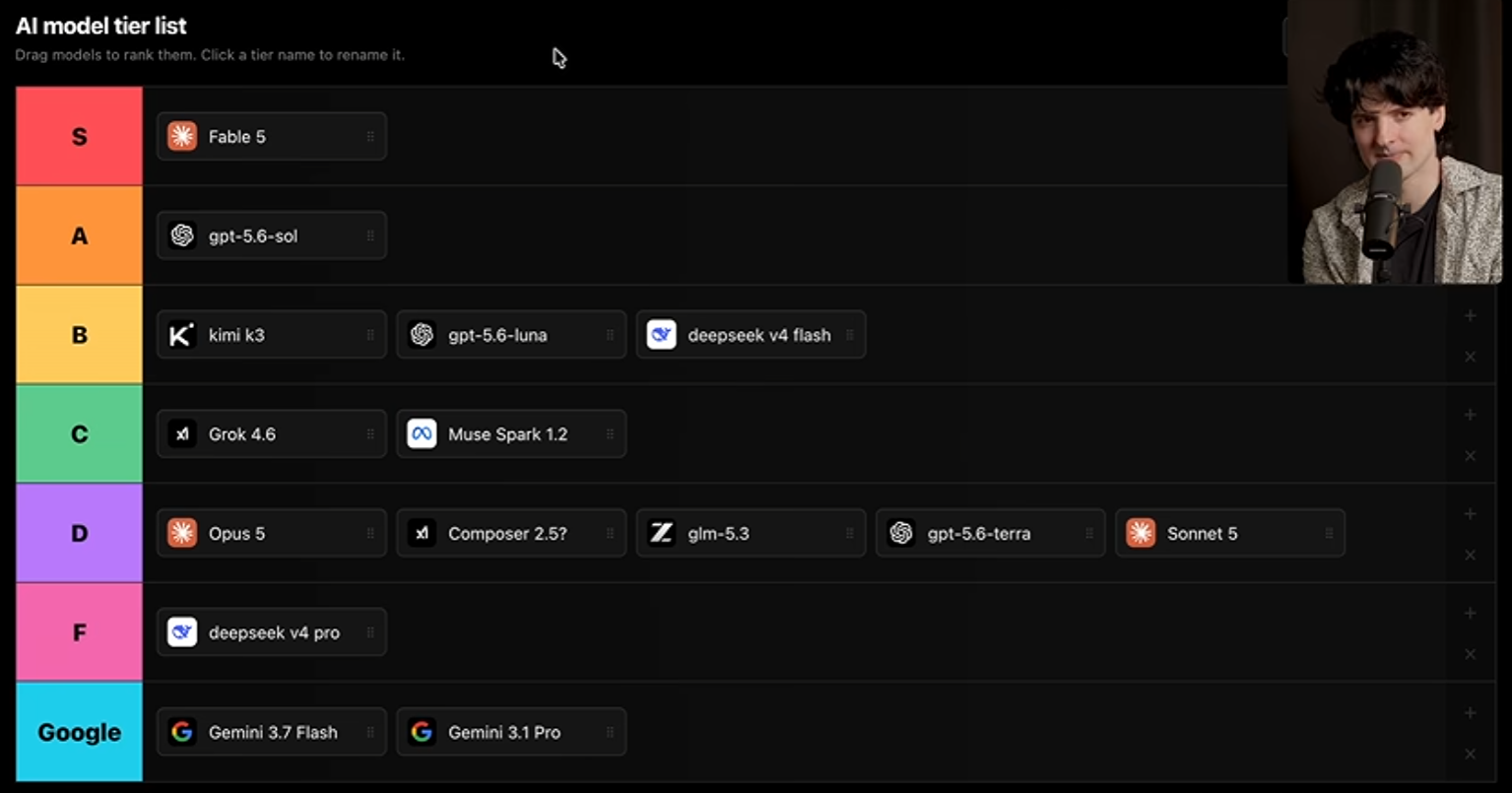
Task: Delete the Google tier with its X button
Action: pos(1470,755)
